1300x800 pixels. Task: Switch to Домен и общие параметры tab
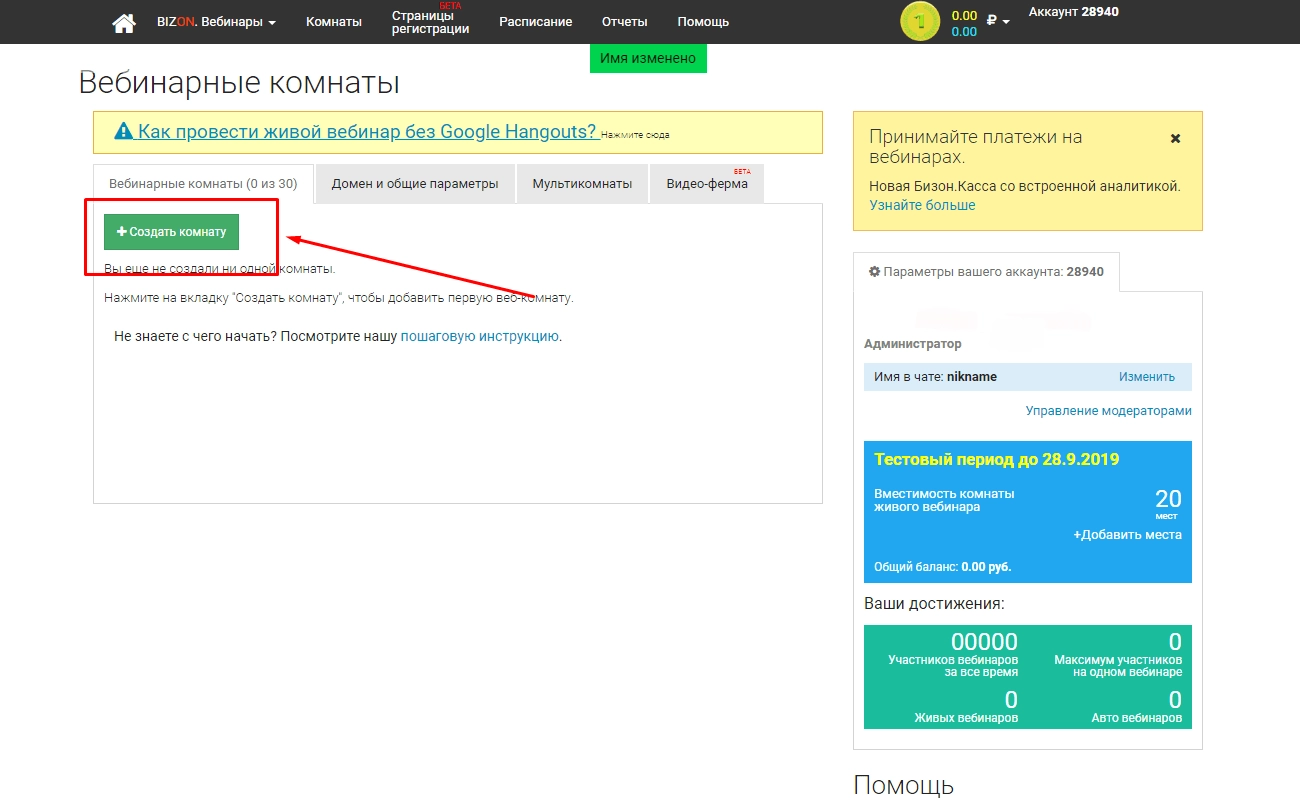[415, 184]
